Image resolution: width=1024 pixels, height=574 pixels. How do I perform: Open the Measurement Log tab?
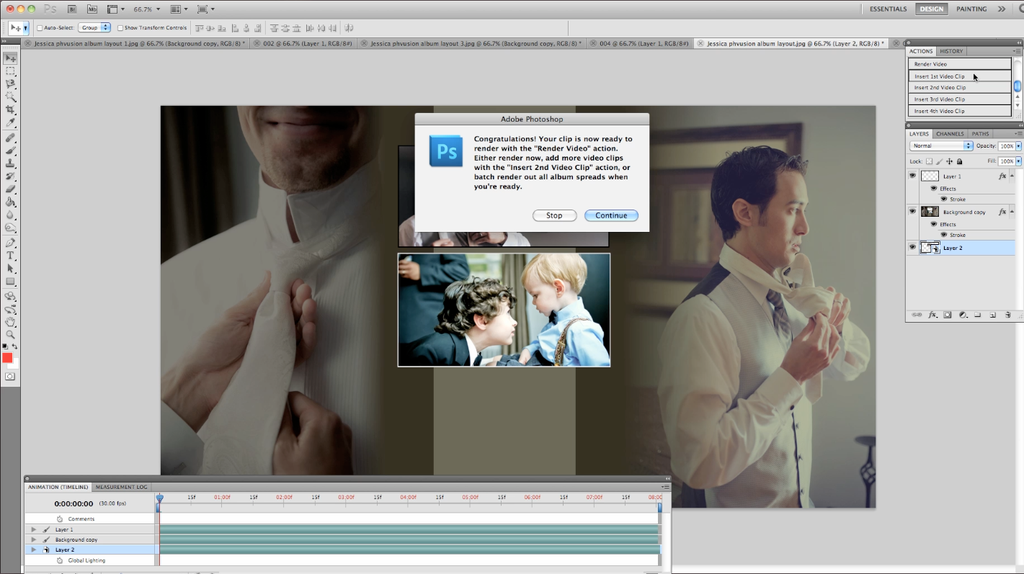click(121, 486)
